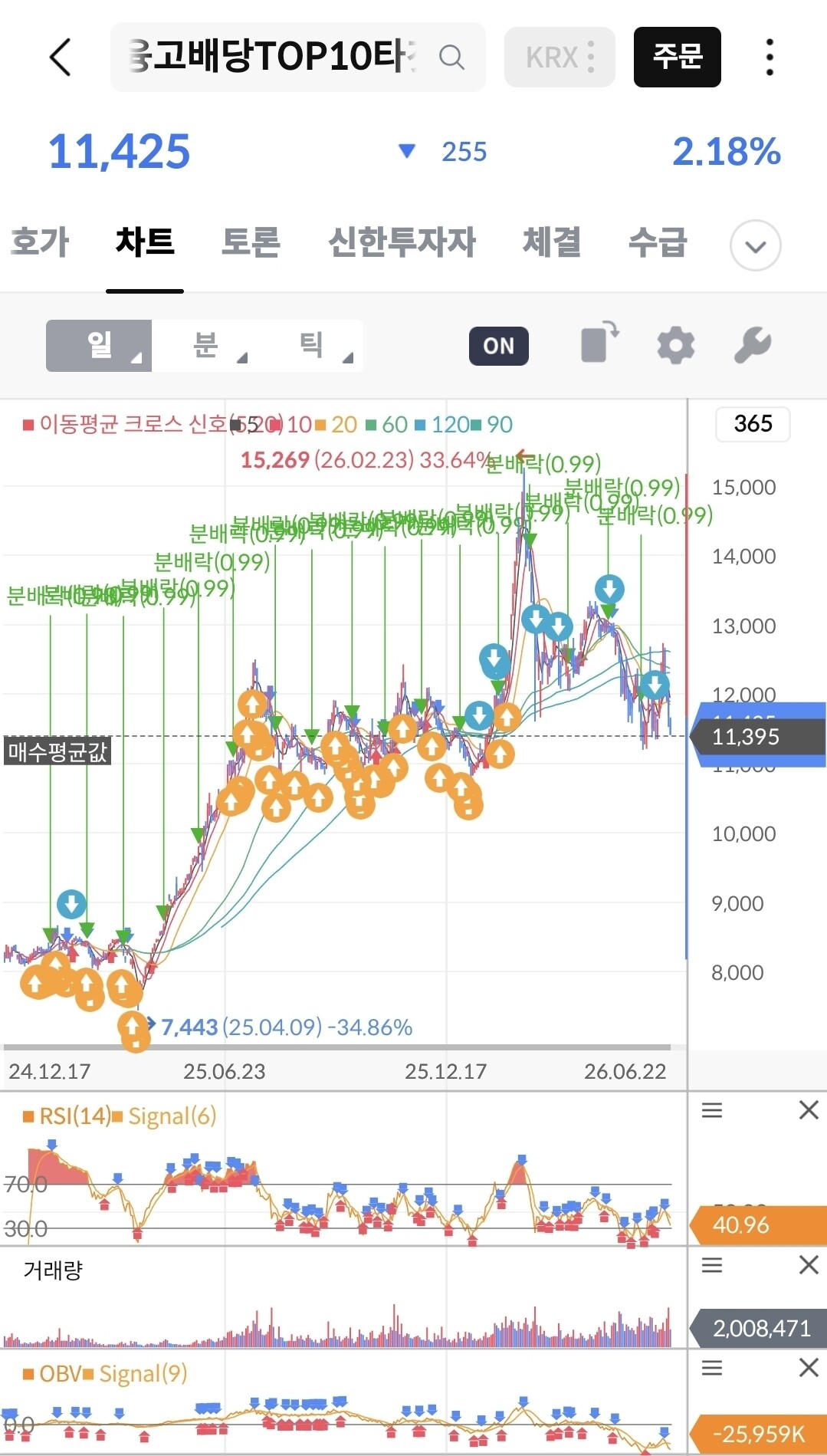Open the three-dot overflow menu
Viewport: 827px width, 1456px height.
click(x=770, y=58)
